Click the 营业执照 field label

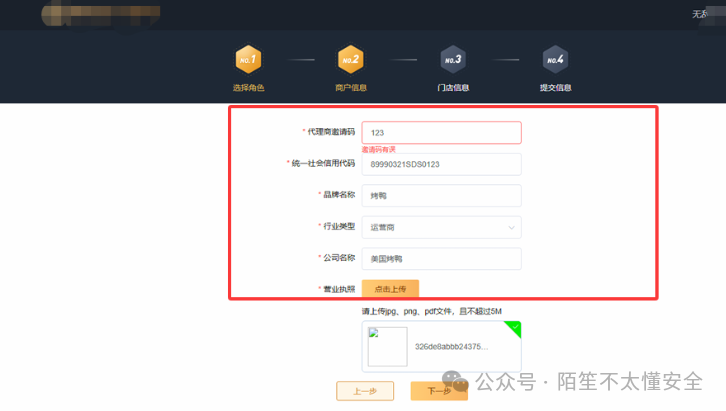(338, 289)
